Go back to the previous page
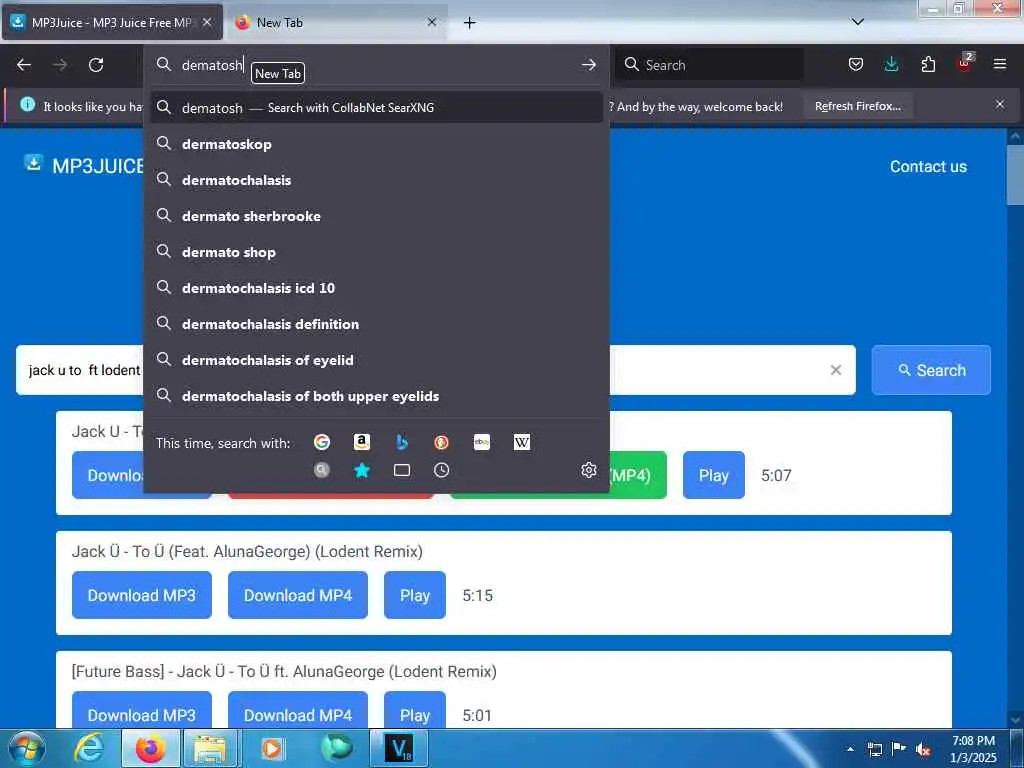Screen dimensions: 1024x768 [x=24, y=65]
